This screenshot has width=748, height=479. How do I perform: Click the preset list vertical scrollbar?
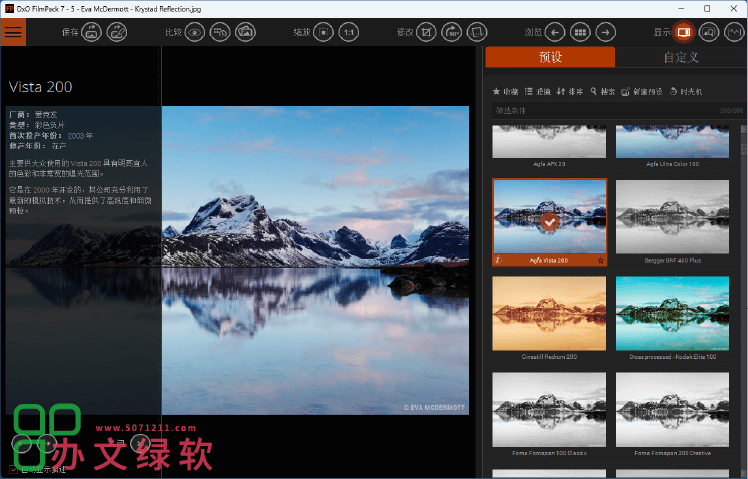(743, 301)
